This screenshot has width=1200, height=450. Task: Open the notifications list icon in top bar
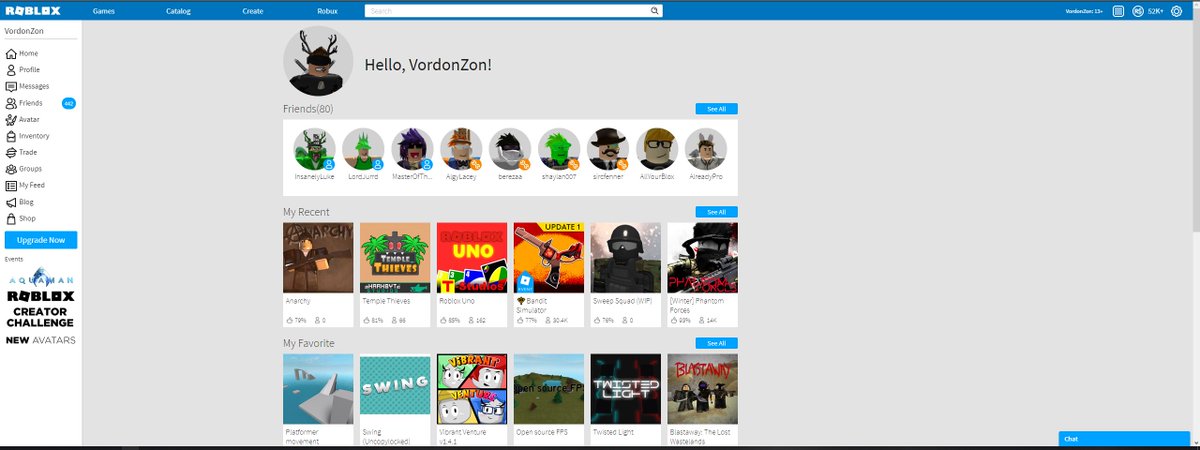pos(1118,11)
